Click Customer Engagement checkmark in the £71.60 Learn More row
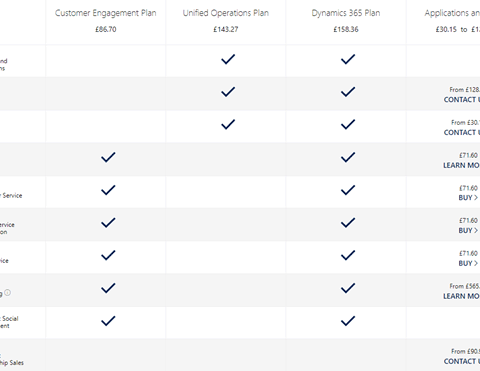This screenshot has width=480, height=371. pyautogui.click(x=108, y=157)
